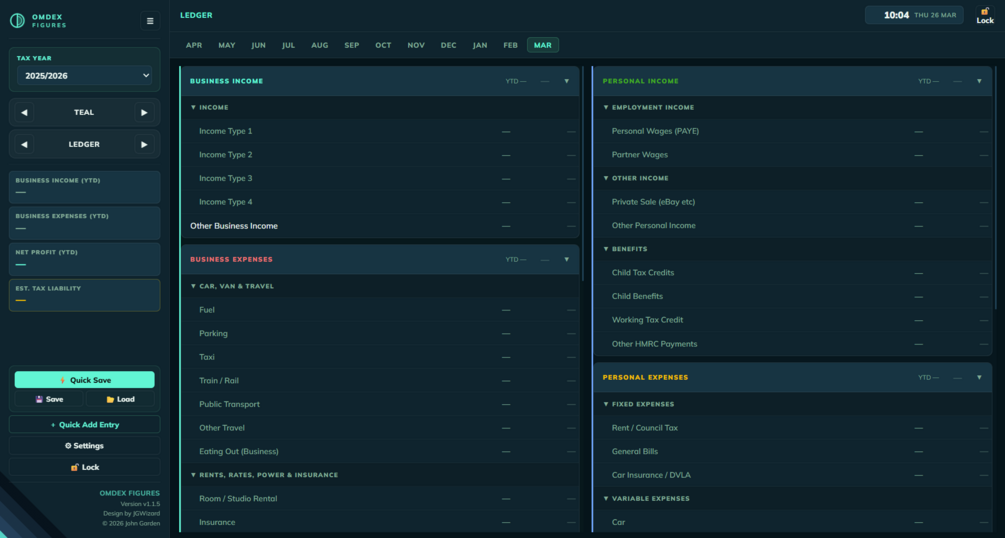Collapse the Other Income subsection
Screen dimensions: 1005x538
pos(793,178)
